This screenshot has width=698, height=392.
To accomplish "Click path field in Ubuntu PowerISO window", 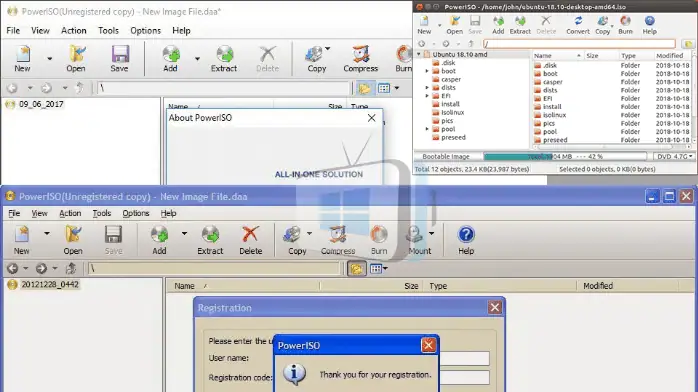I will [x=579, y=44].
